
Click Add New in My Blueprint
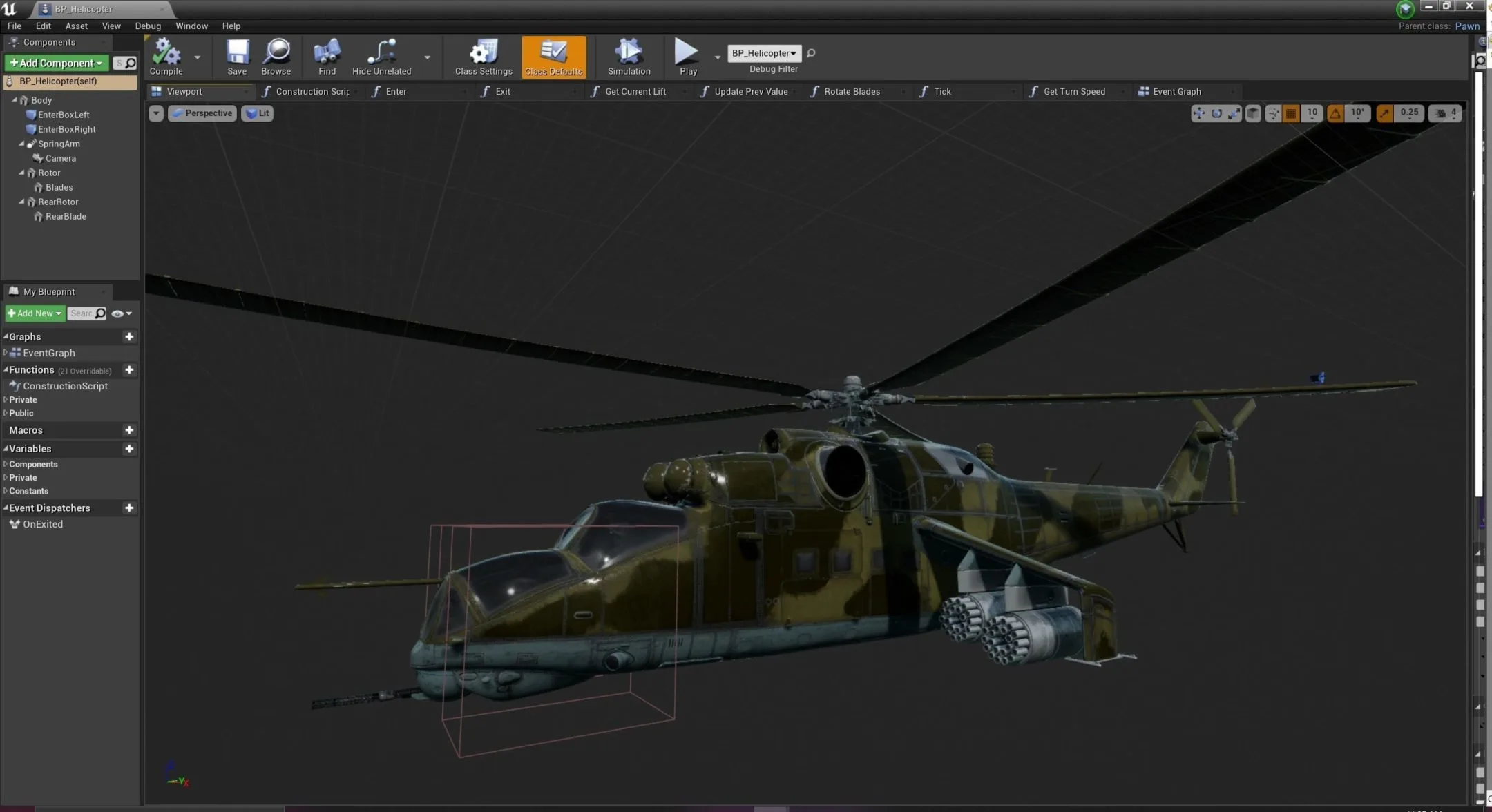tap(34, 313)
